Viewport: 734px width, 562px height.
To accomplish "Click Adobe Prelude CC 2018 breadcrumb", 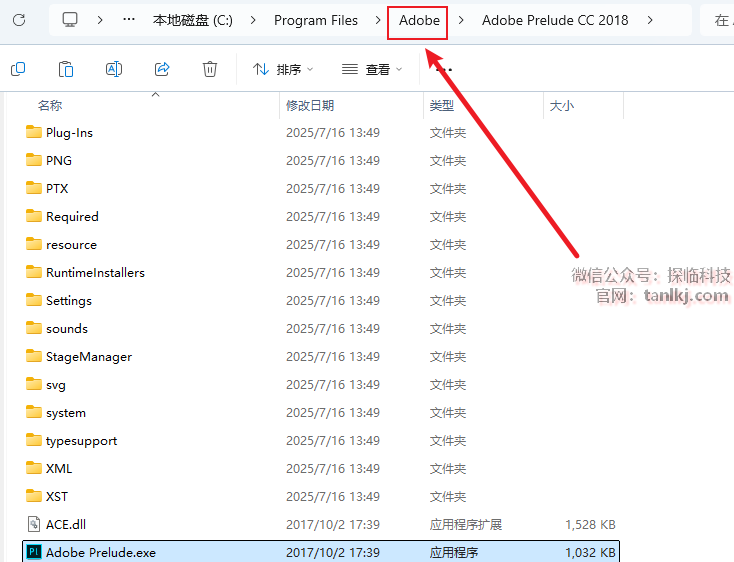I will tap(555, 20).
